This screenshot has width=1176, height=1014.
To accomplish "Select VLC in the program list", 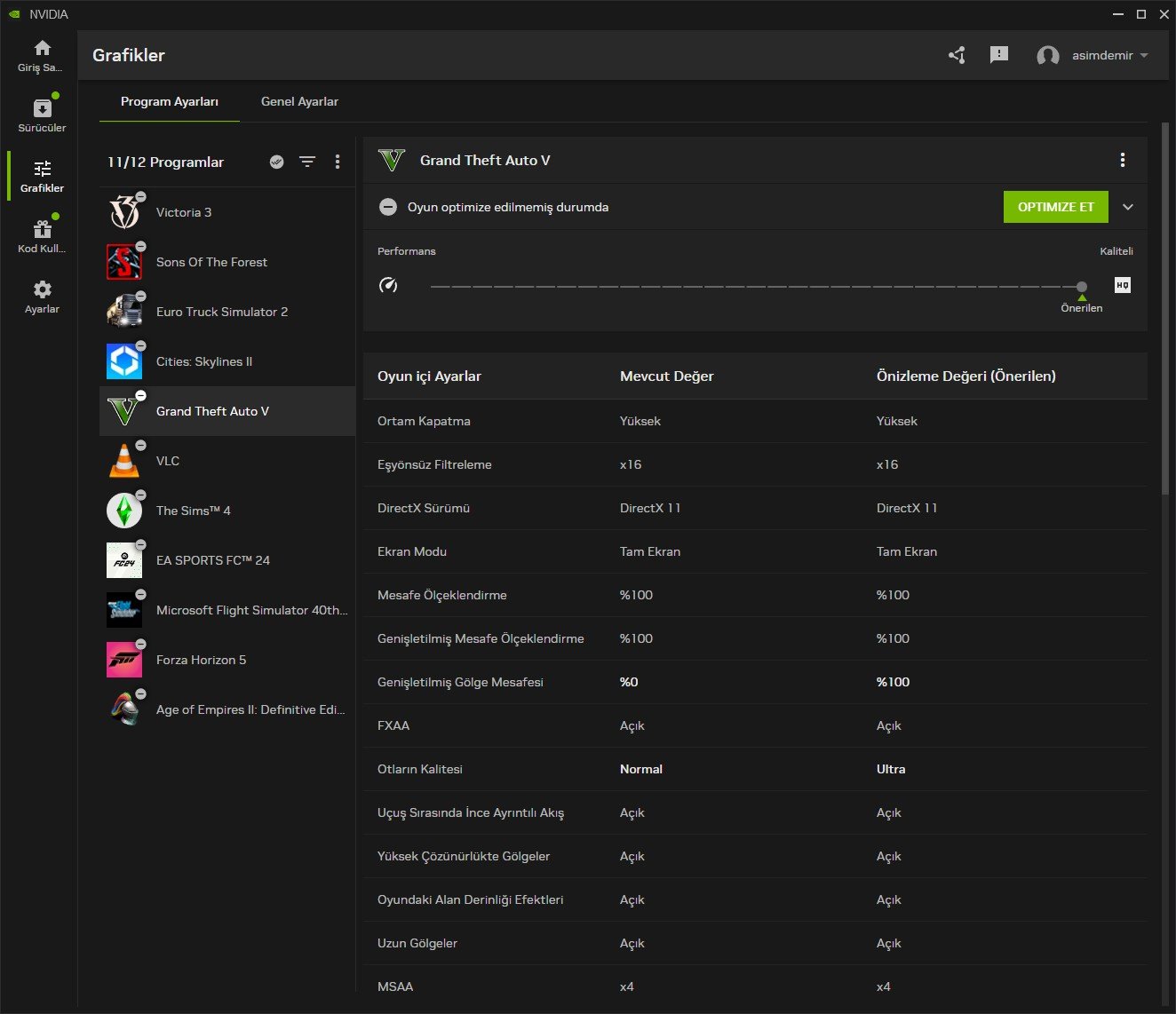I will [227, 461].
